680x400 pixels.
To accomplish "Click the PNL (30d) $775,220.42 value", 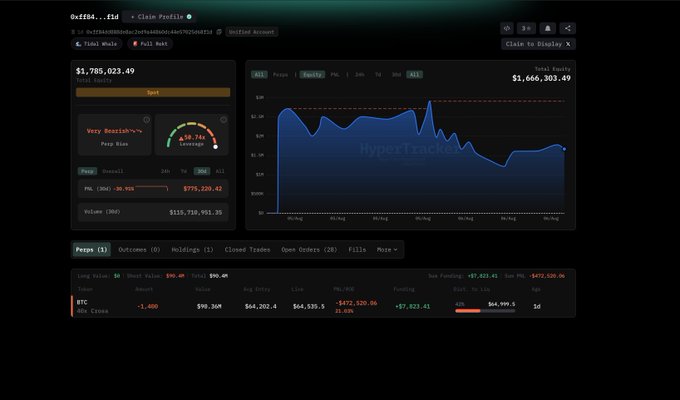I will coord(203,189).
